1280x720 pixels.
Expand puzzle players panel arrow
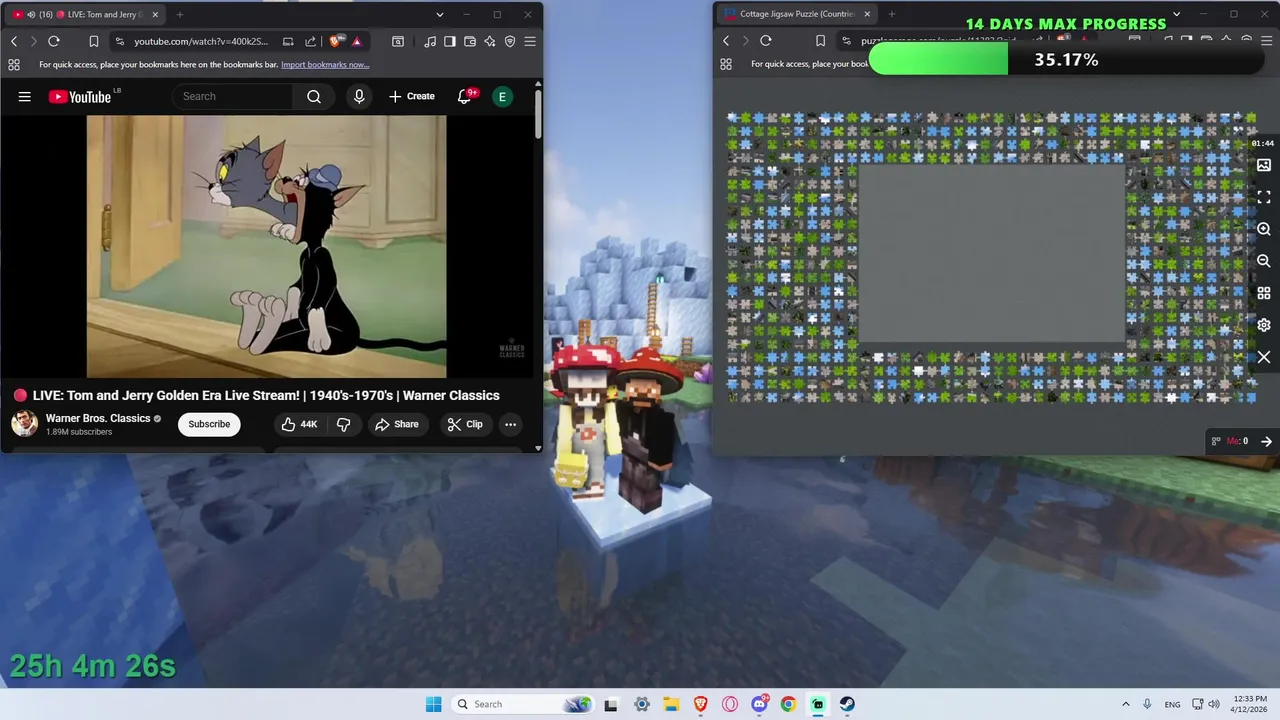[1266, 441]
